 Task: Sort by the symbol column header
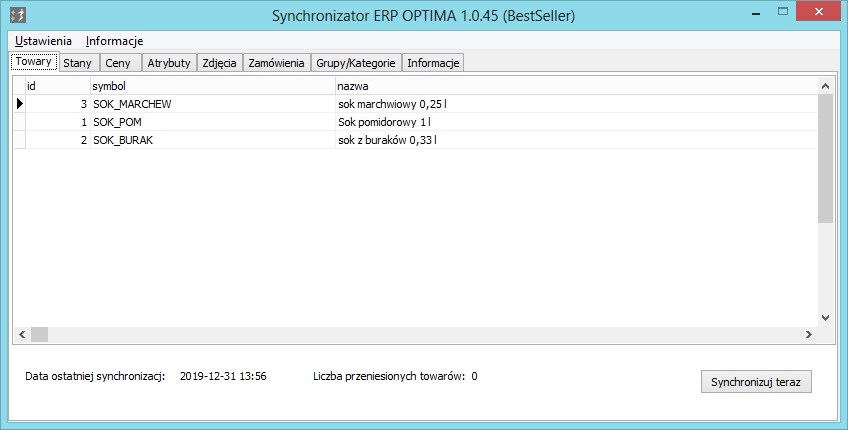212,86
